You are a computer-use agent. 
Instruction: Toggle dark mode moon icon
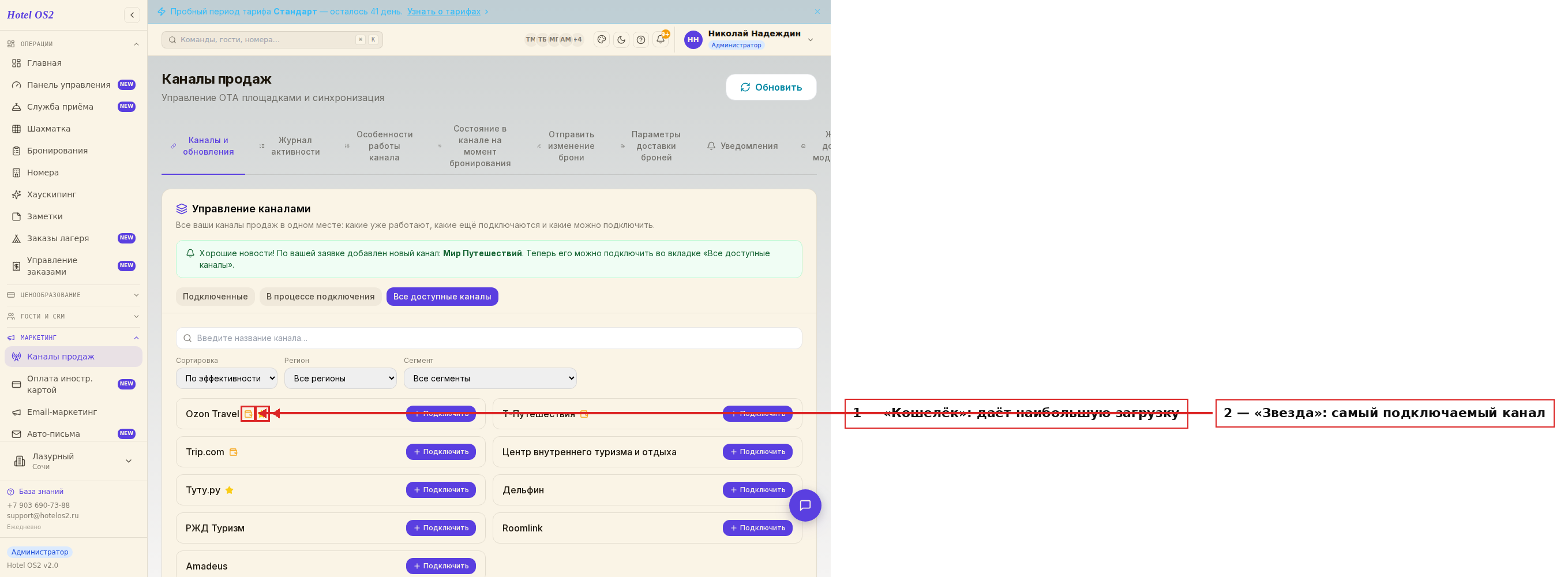pos(621,40)
